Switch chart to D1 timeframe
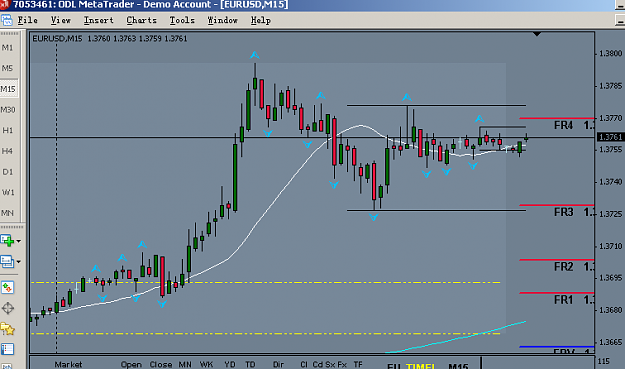Image resolution: width=625 pixels, height=369 pixels. (x=7, y=172)
